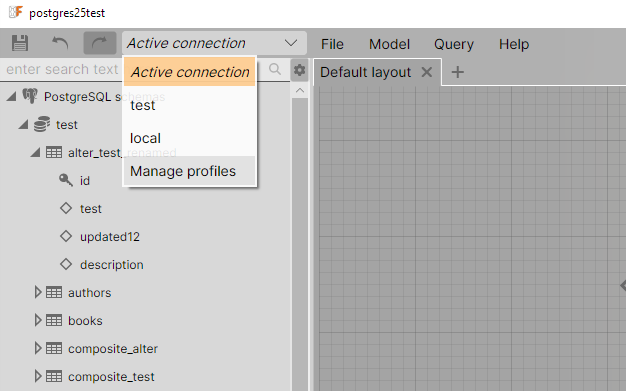Click the search text input field

point(62,69)
